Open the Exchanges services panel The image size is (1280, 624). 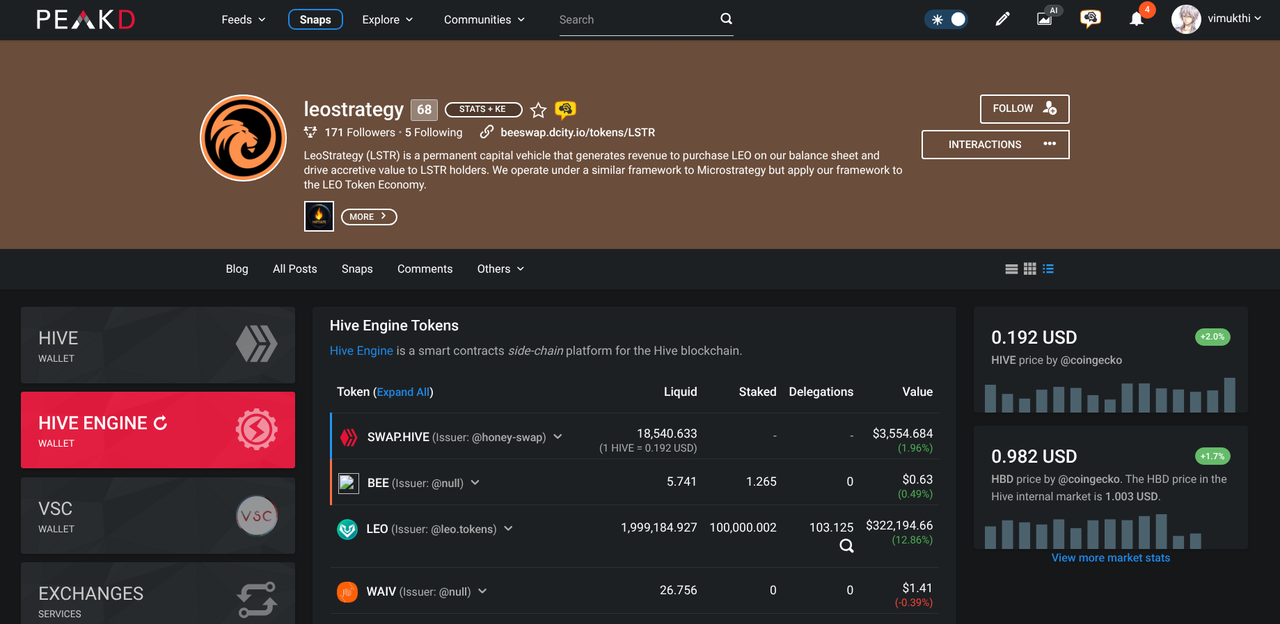(158, 594)
